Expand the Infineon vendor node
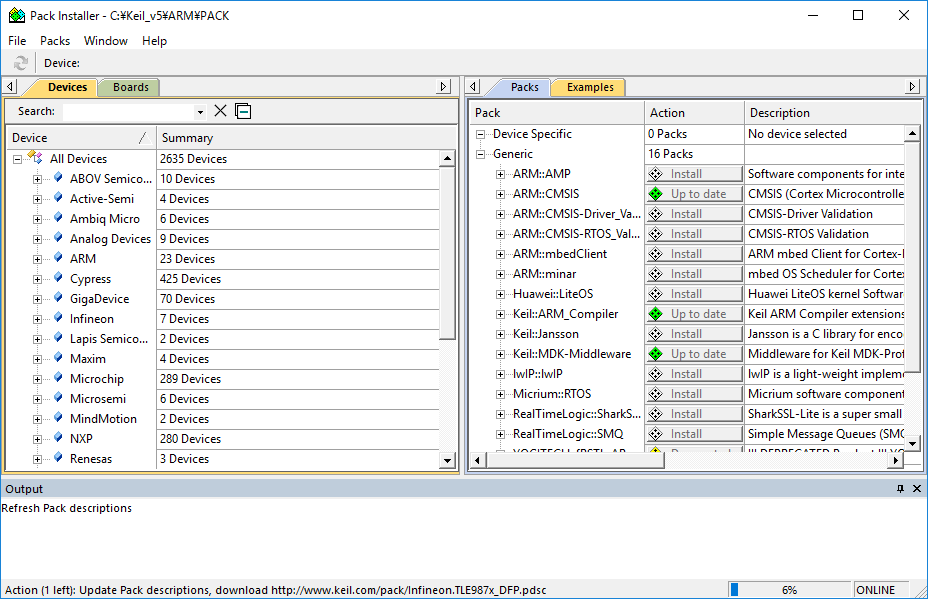The width and height of the screenshot is (928, 599). (37, 319)
